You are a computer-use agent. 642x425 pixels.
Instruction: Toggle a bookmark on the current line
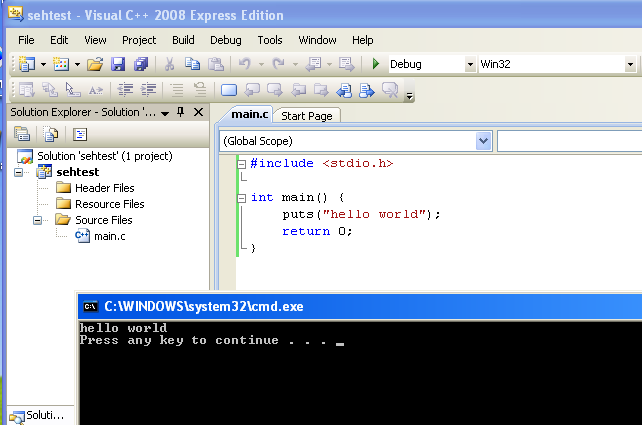pyautogui.click(x=229, y=90)
